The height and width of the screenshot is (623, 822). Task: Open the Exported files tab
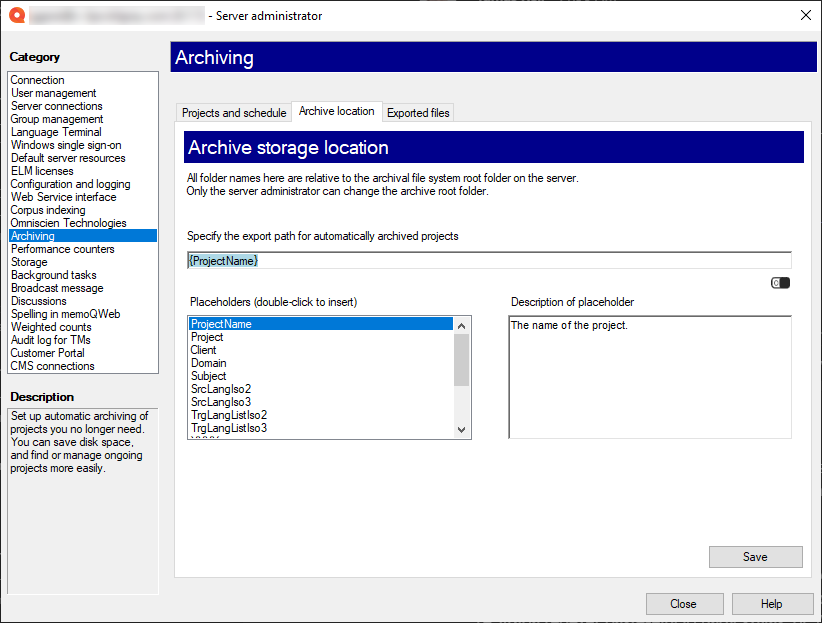(418, 113)
